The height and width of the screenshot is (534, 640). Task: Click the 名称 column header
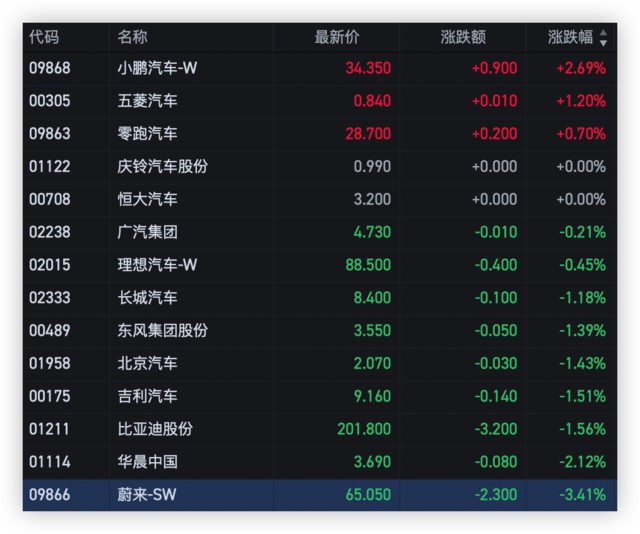point(132,38)
